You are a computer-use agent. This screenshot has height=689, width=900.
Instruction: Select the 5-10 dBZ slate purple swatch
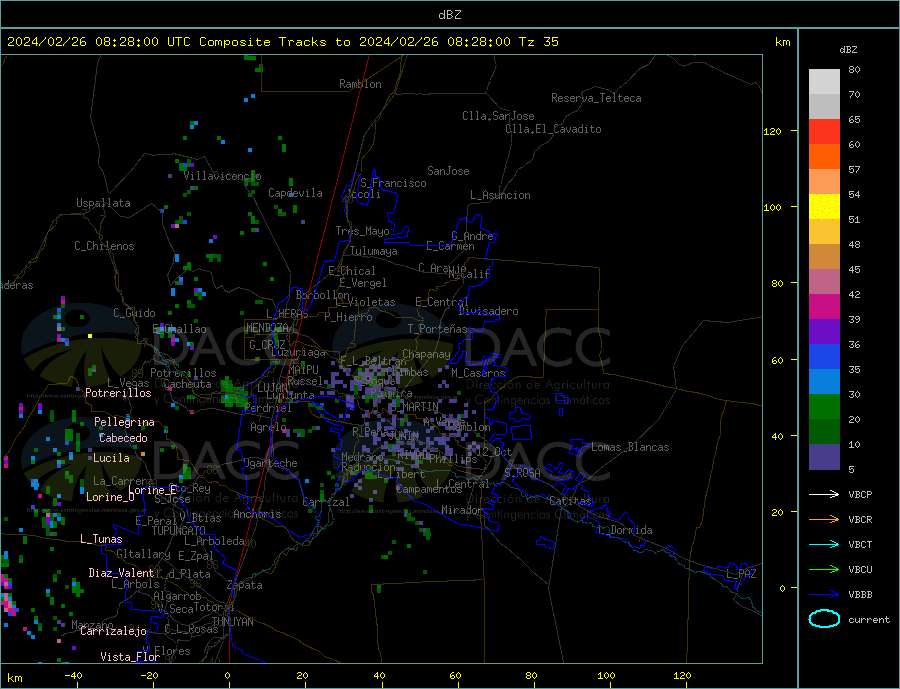pos(824,456)
